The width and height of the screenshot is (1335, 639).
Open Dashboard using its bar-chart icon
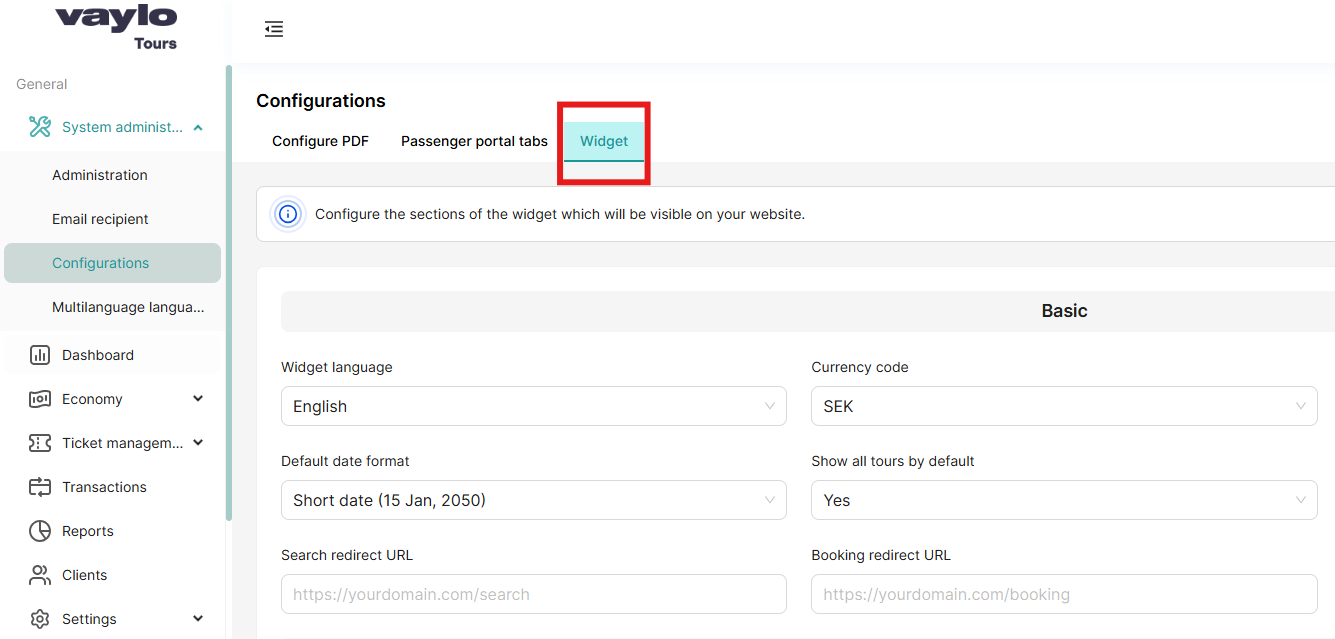point(40,354)
